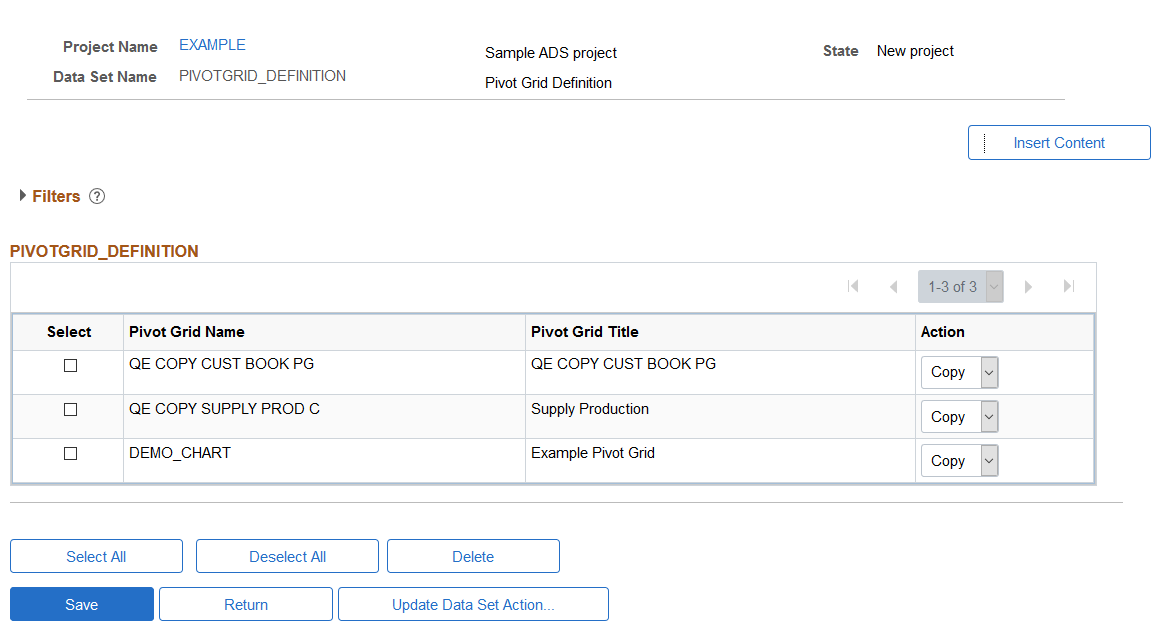This screenshot has width=1172, height=628.
Task: Save the project data set
Action: (x=81, y=604)
